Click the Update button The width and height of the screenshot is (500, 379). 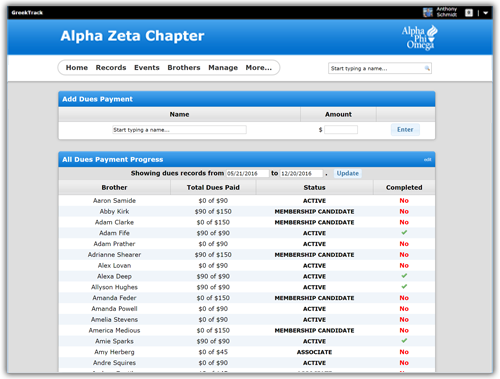tap(348, 173)
